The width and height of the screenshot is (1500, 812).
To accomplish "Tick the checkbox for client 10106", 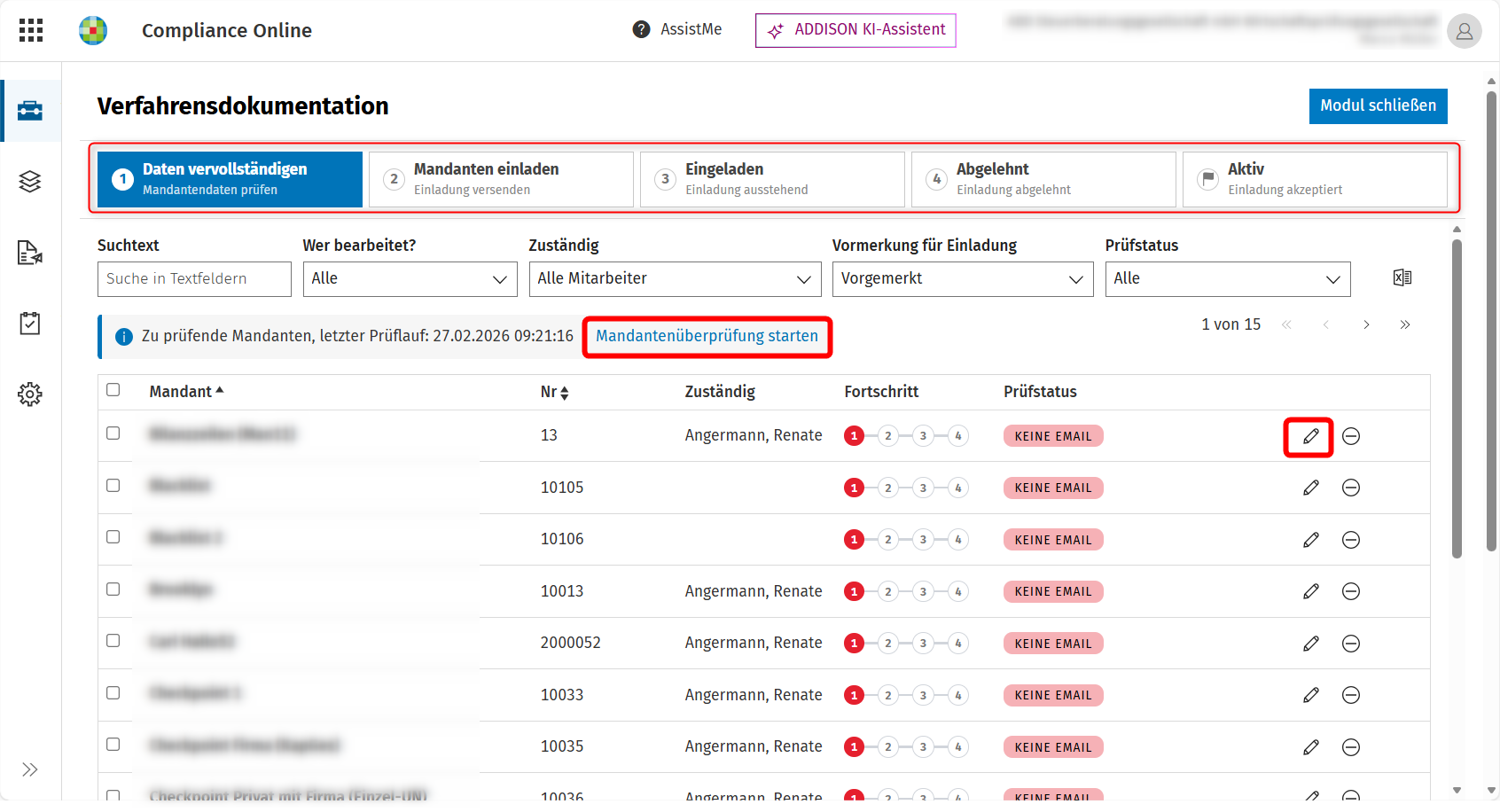I will pos(113,537).
